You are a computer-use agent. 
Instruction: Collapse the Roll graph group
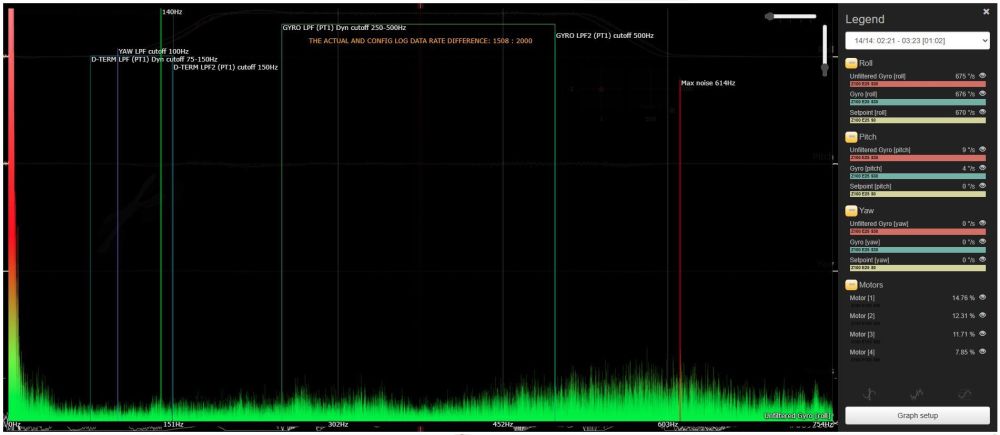852,63
